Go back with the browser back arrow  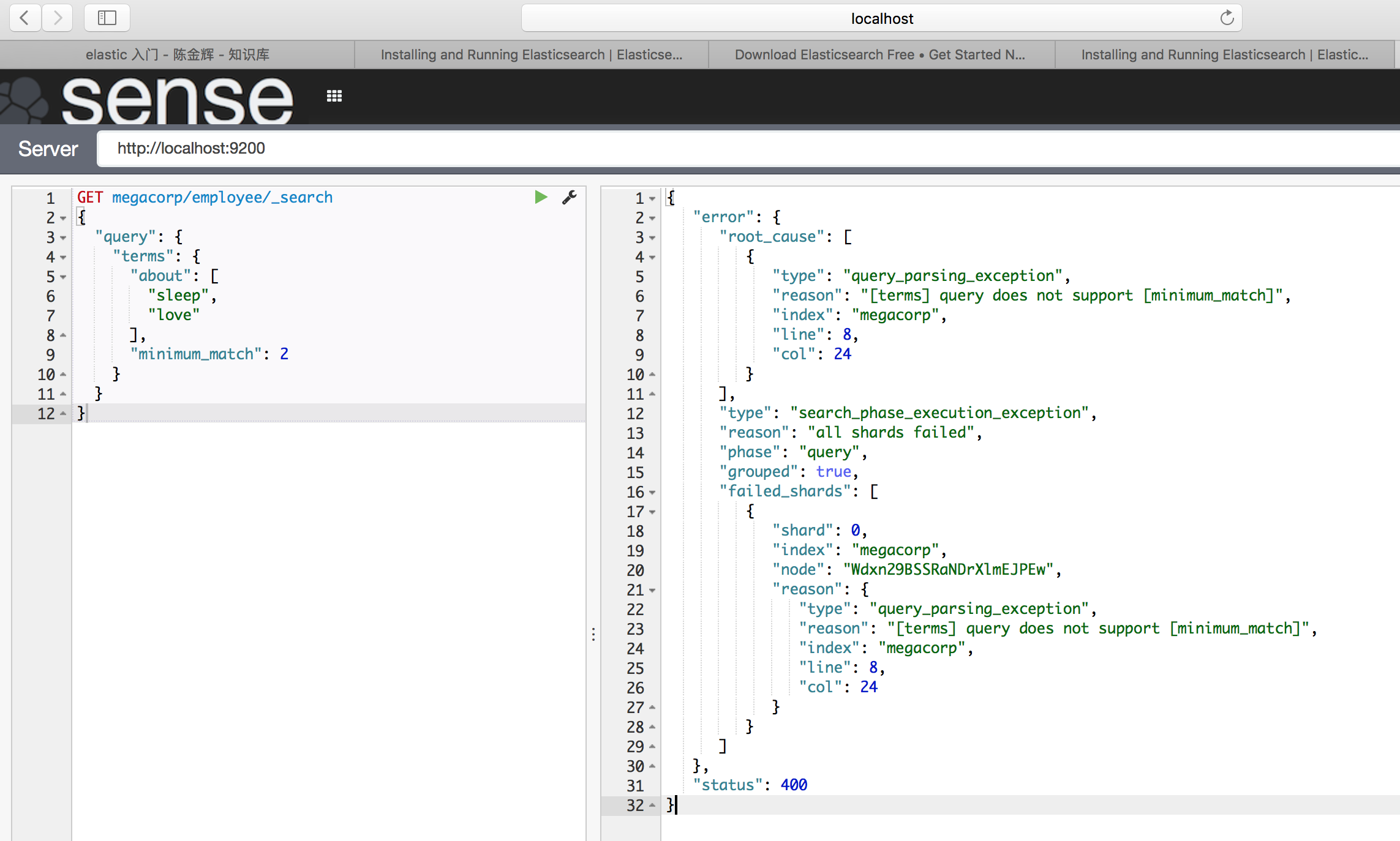pos(25,18)
